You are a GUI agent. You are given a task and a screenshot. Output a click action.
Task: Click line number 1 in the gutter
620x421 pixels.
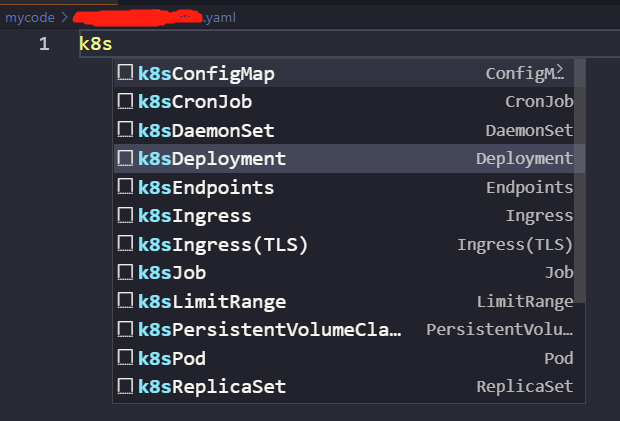pyautogui.click(x=44, y=44)
